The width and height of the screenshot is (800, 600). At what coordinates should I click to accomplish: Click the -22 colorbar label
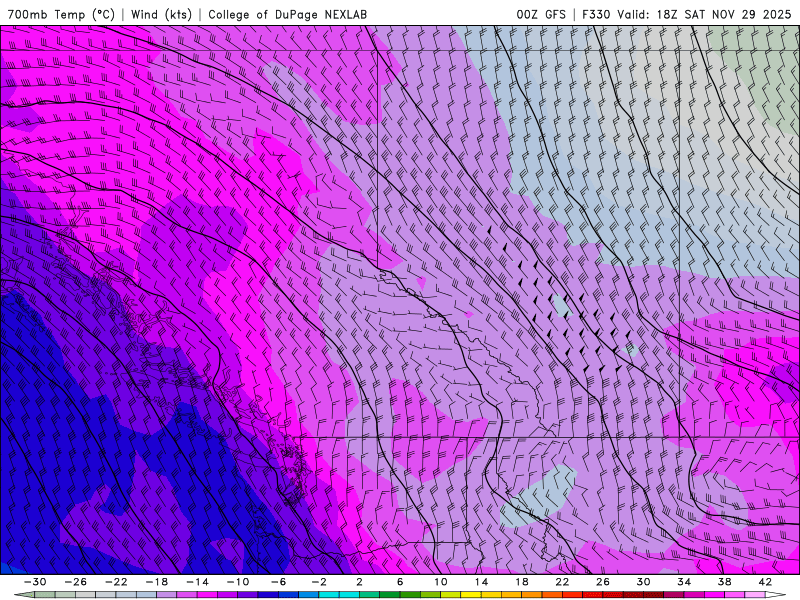pos(116,582)
